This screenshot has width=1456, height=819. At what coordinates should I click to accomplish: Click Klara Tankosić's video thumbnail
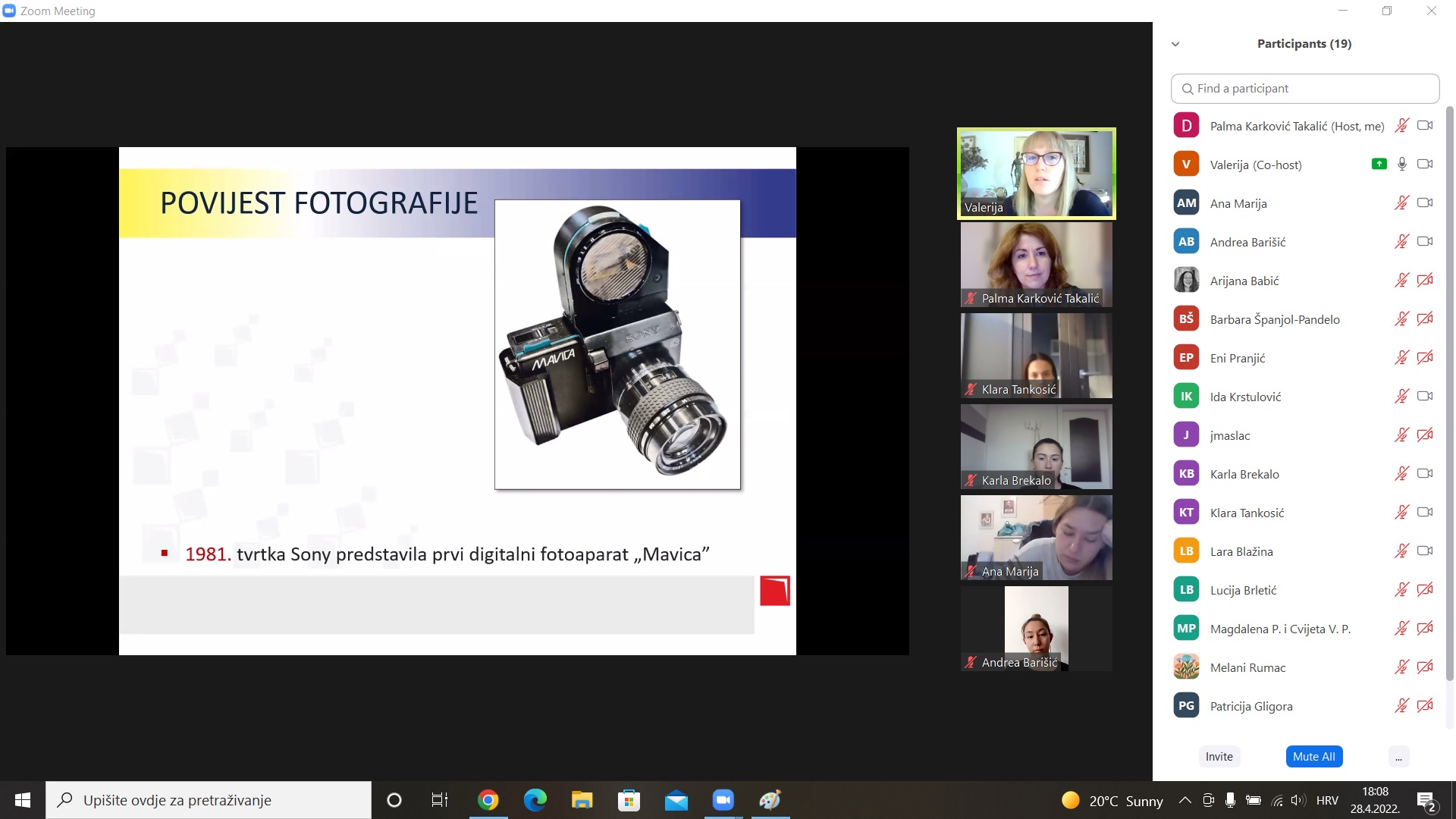click(x=1036, y=356)
